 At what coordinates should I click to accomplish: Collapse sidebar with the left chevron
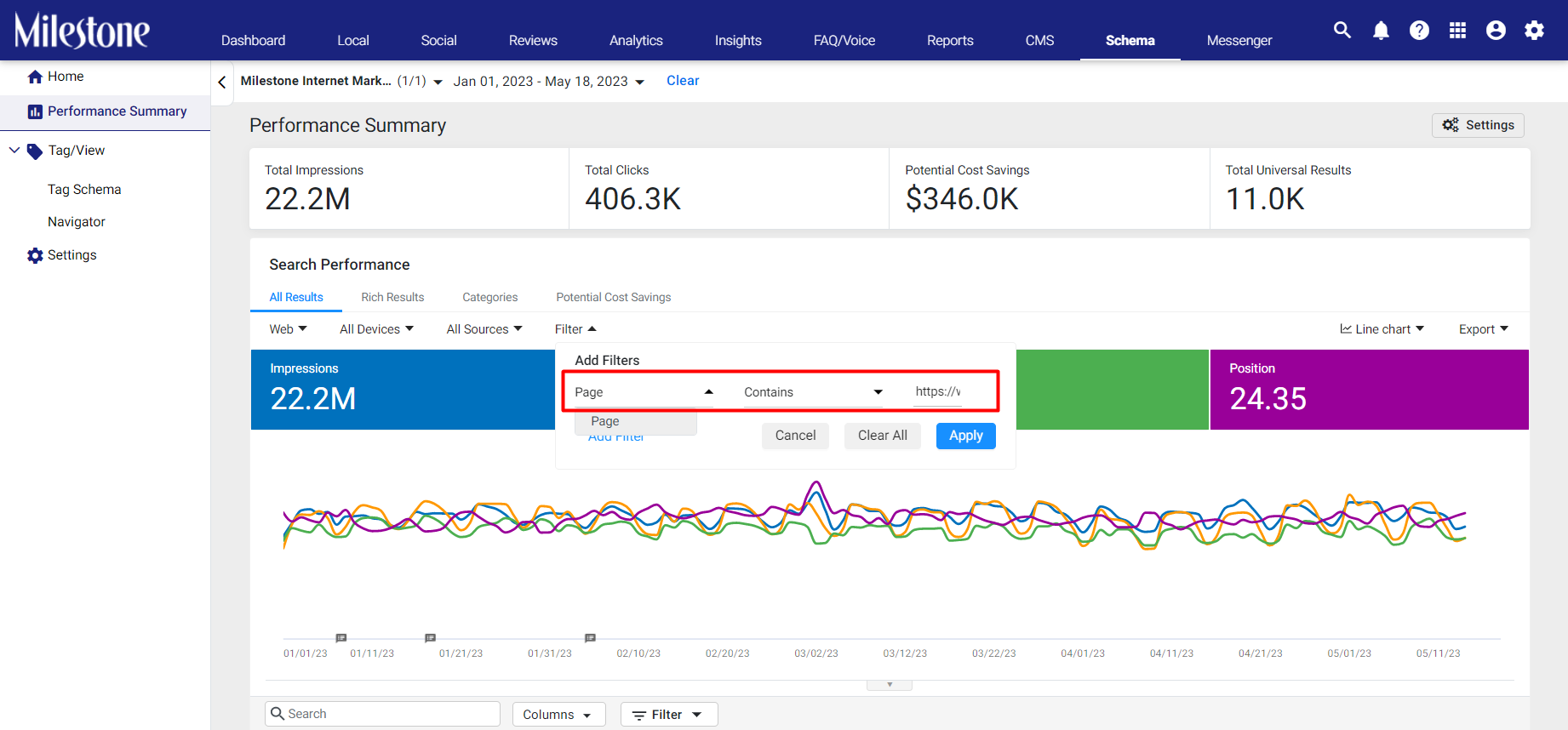tap(222, 83)
